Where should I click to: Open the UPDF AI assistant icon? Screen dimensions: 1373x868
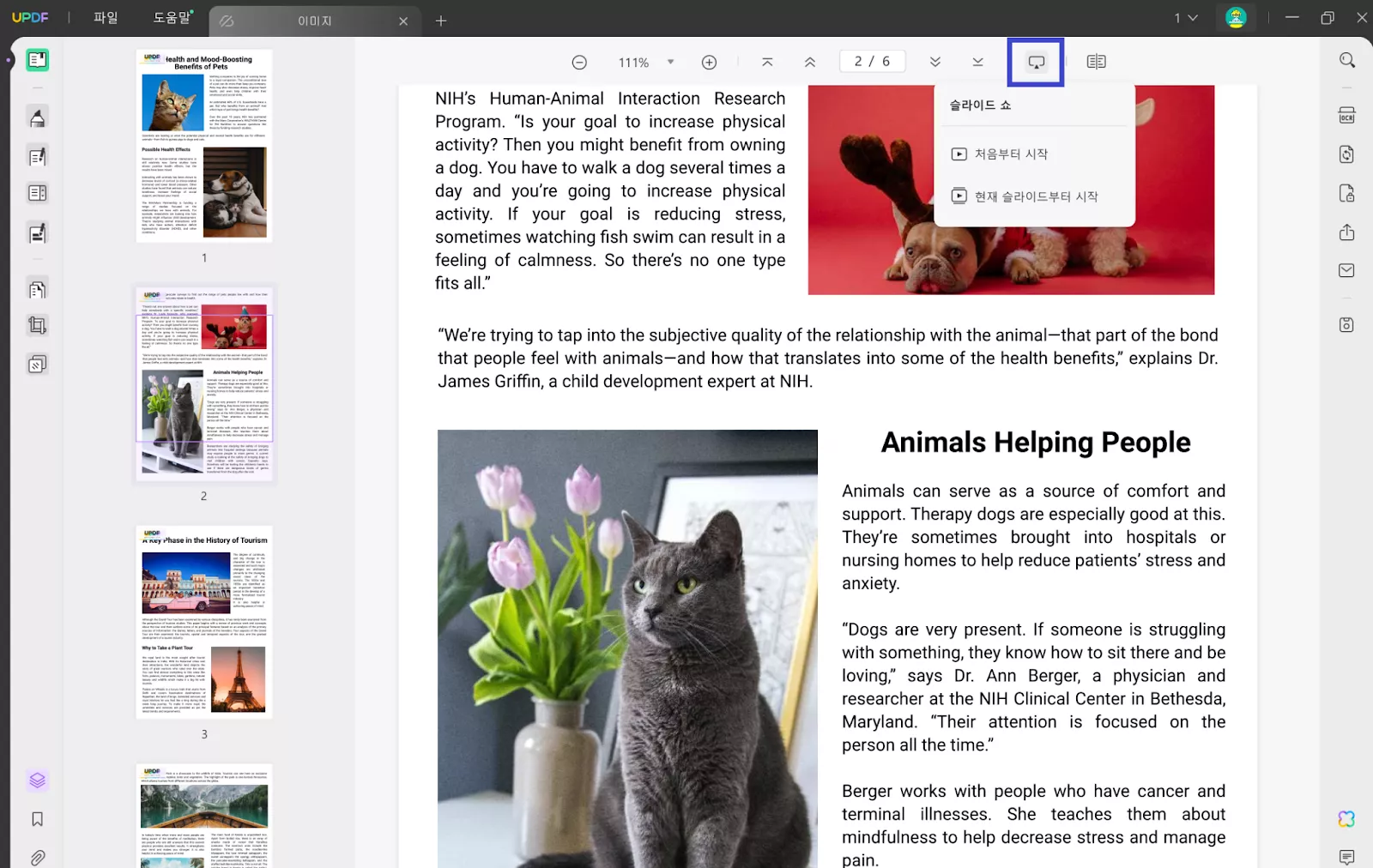tap(1346, 819)
